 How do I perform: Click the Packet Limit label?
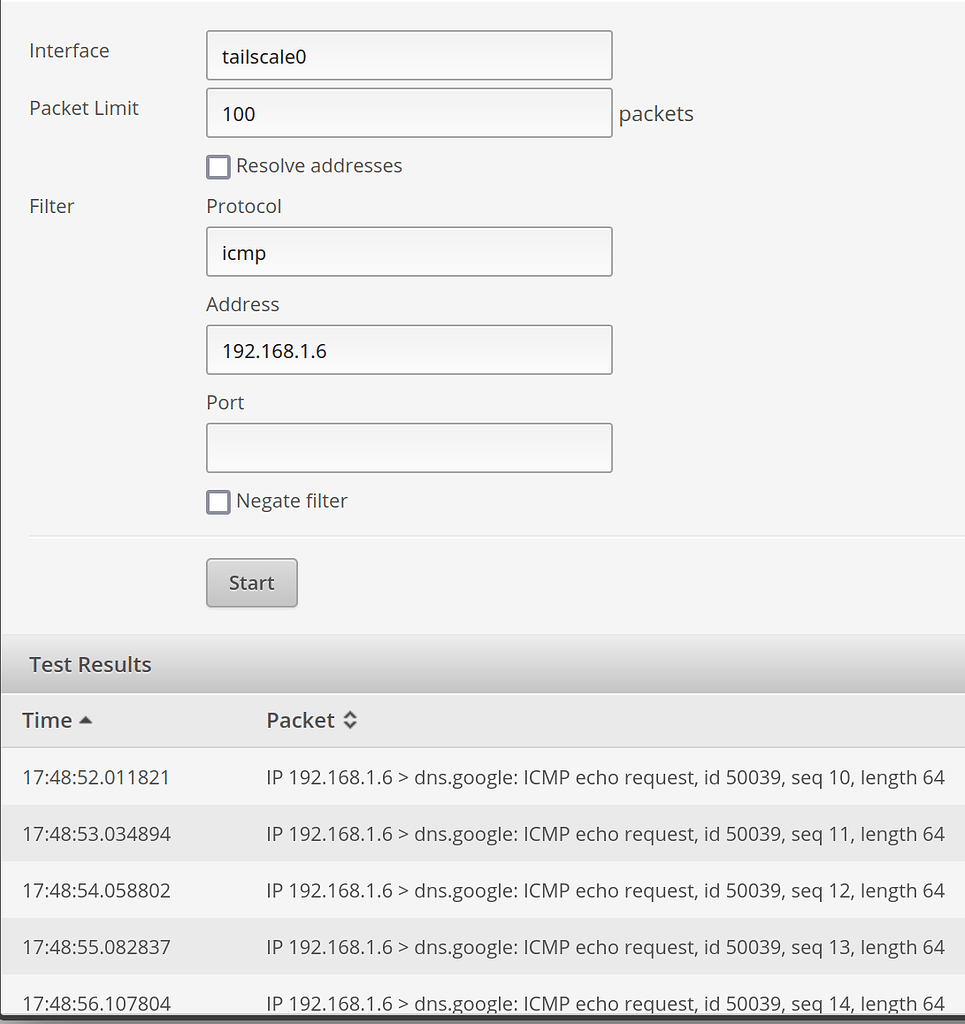(84, 108)
